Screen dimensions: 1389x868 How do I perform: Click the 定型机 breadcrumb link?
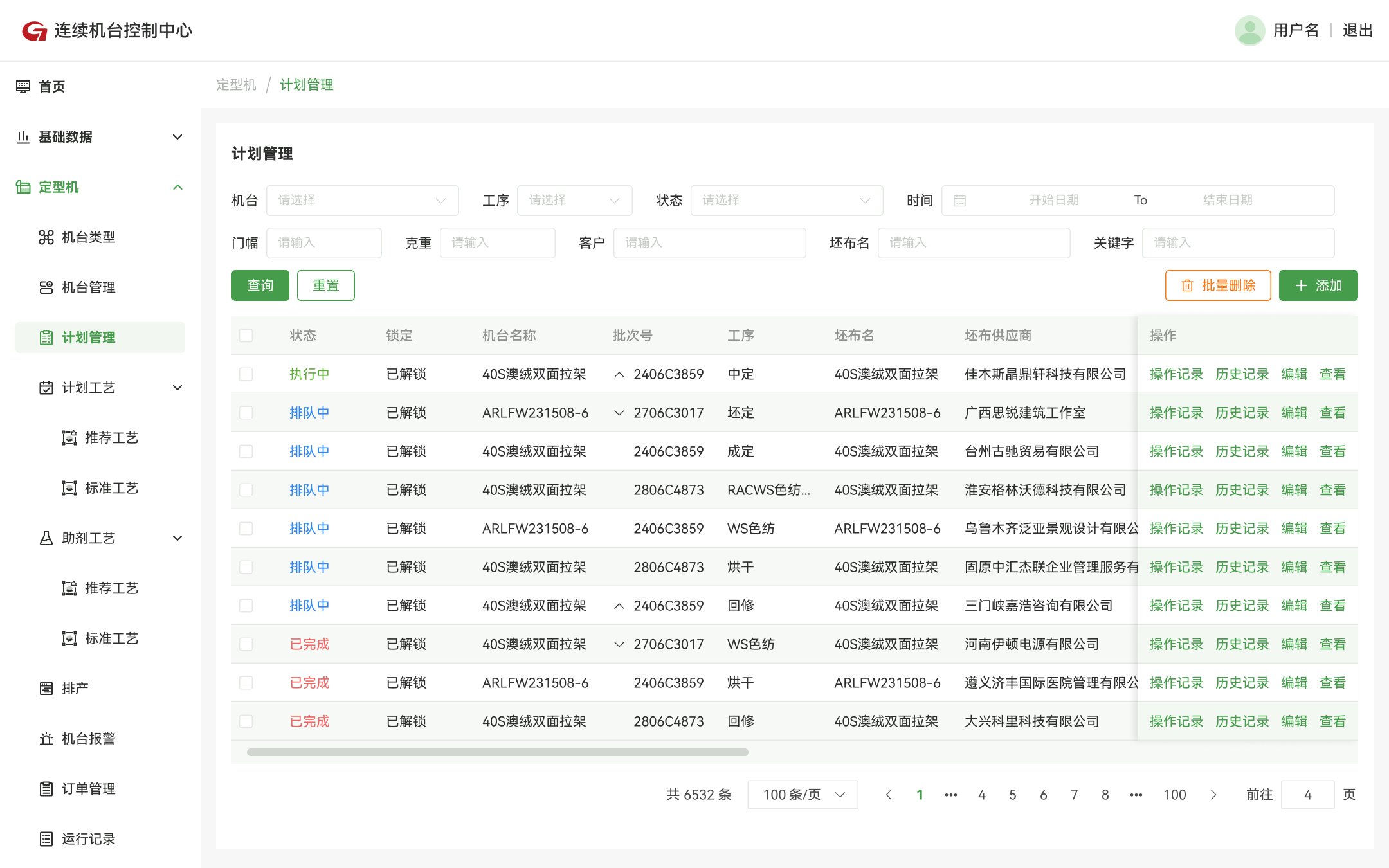[236, 85]
